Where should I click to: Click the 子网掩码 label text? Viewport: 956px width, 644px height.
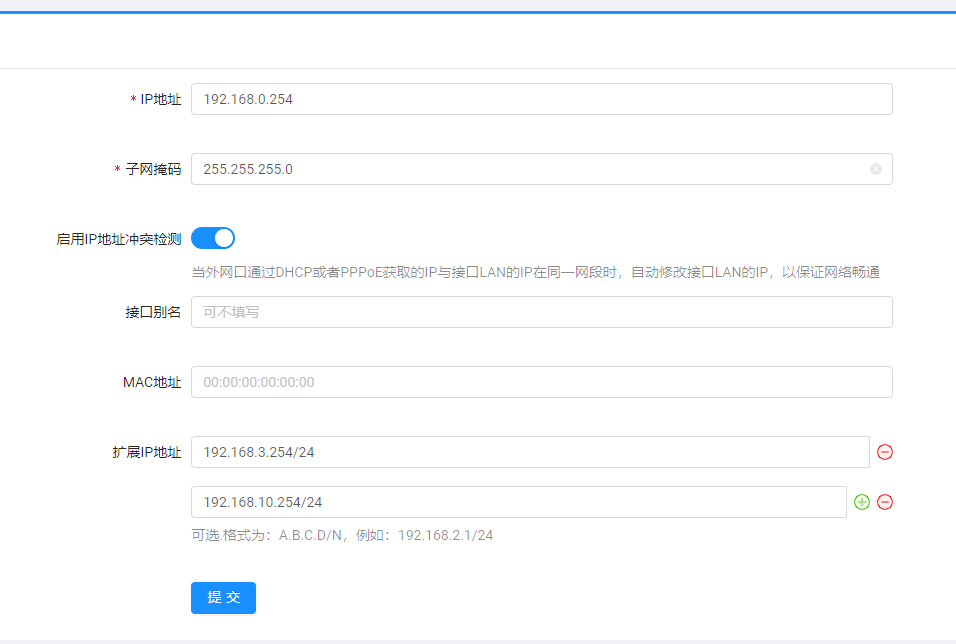click(153, 169)
